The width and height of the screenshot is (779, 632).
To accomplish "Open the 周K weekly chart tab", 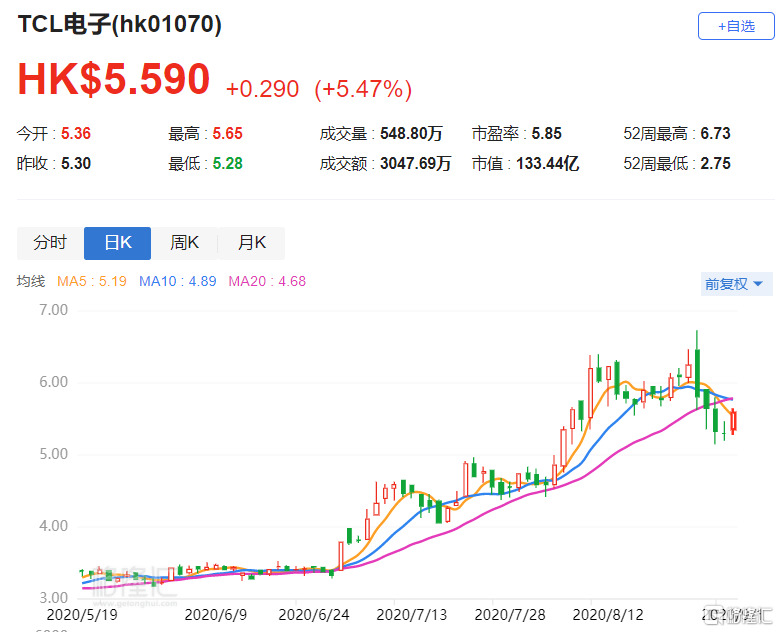I will [x=184, y=243].
